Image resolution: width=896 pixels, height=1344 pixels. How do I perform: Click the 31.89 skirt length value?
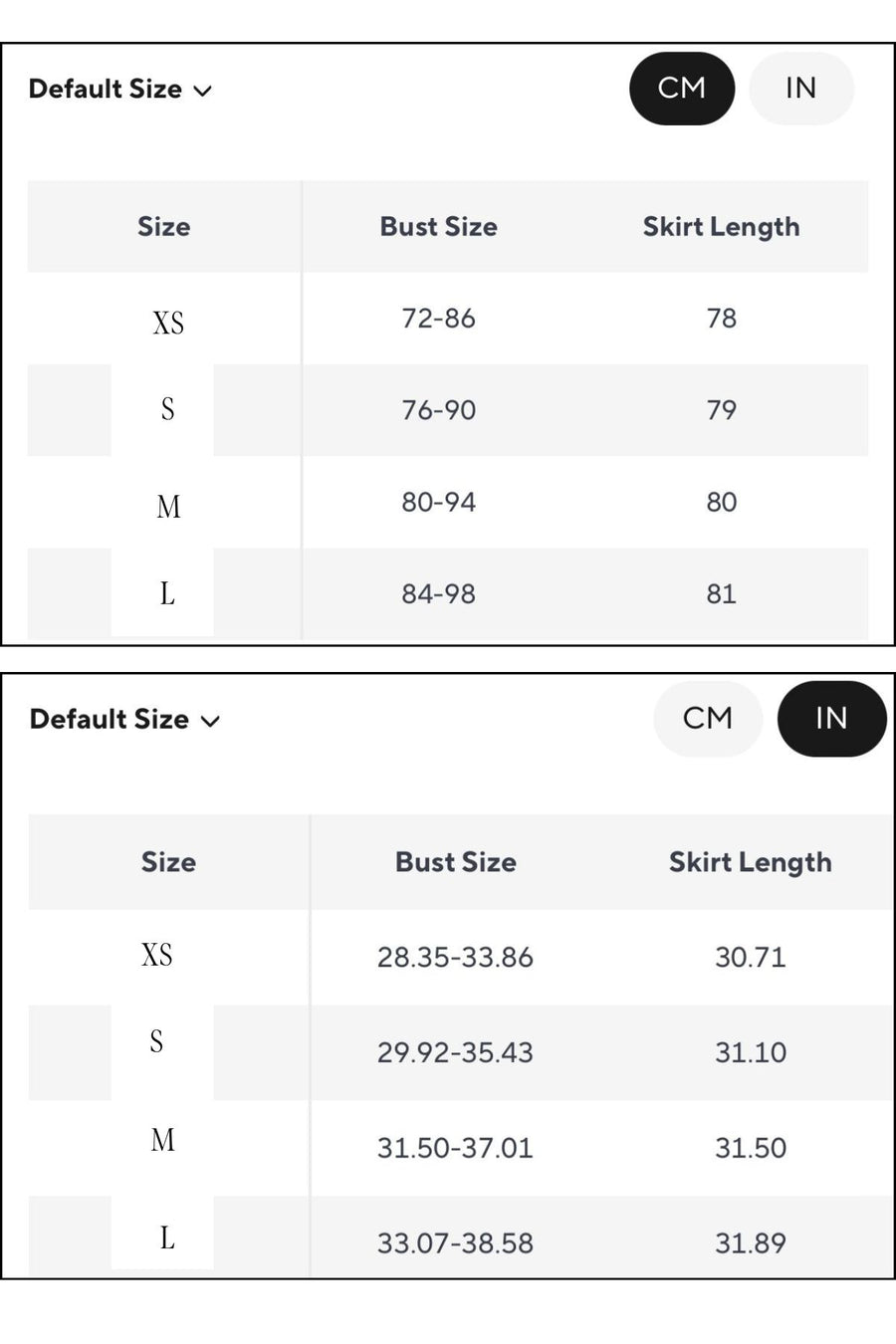(x=751, y=1243)
